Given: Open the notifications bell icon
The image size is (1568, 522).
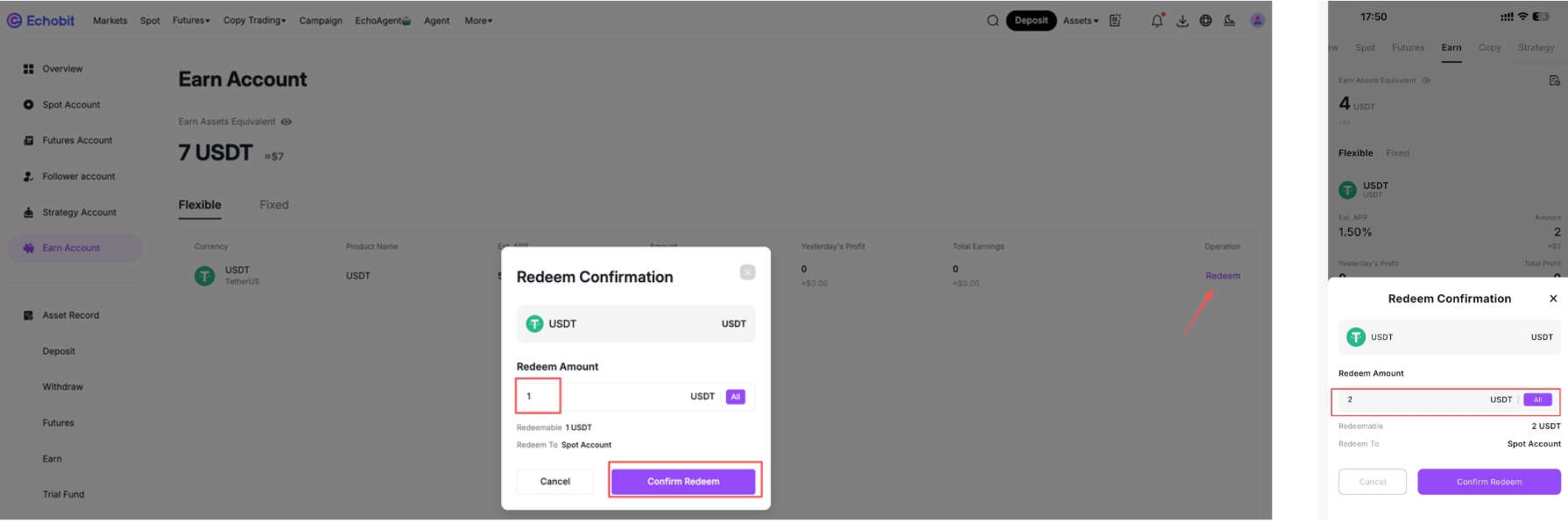Looking at the screenshot, I should [1157, 20].
